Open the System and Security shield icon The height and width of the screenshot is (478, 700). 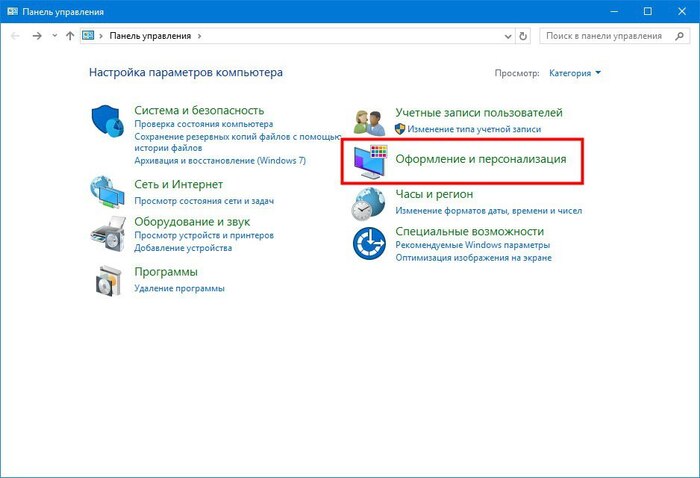[107, 121]
